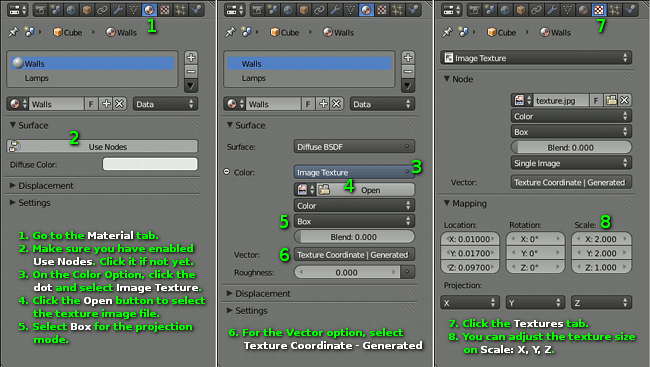Open the Texture checker tab in the left panel
Screen dimensions: 650x367
click(165, 10)
